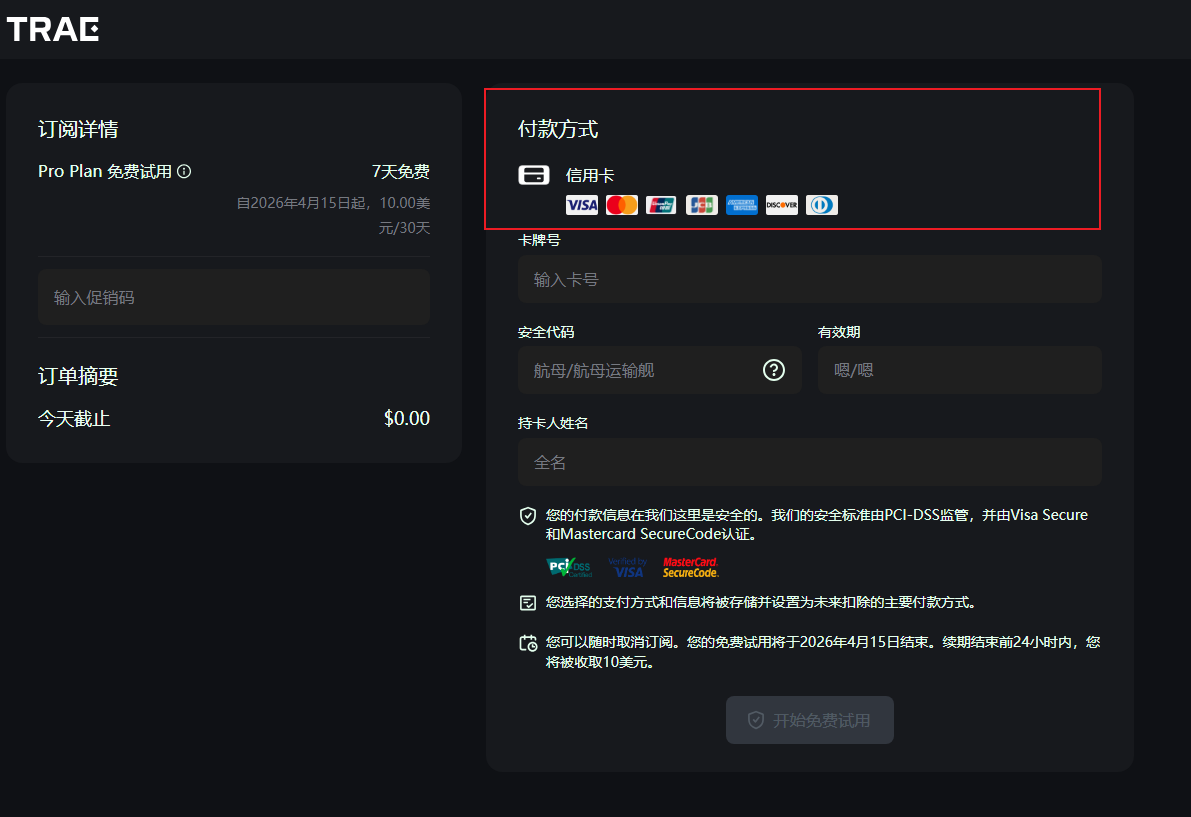Click the UnionPay card logo
The width and height of the screenshot is (1191, 817).
tap(661, 205)
